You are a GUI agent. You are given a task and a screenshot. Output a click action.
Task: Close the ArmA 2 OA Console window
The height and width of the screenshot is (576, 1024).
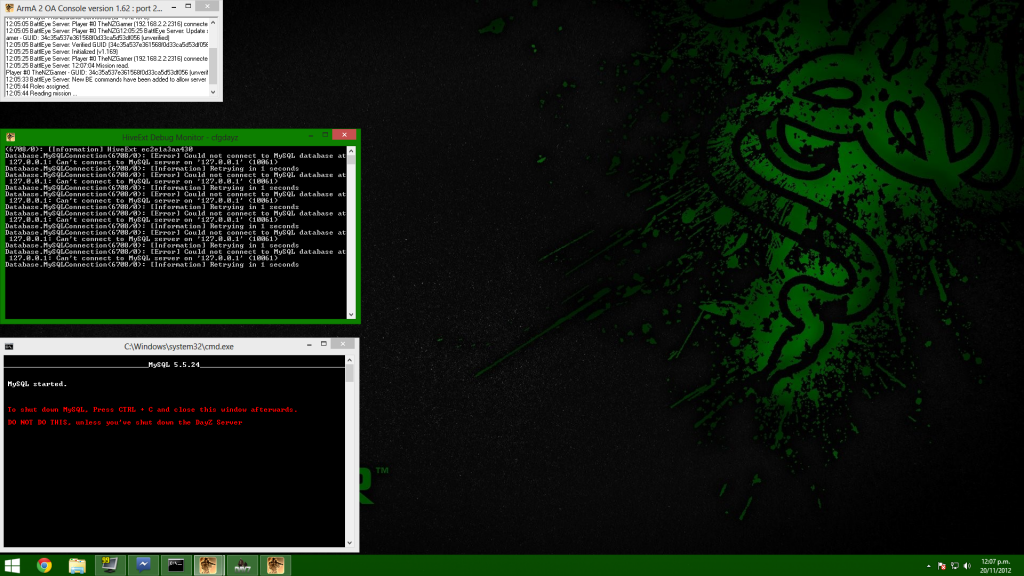pos(208,7)
